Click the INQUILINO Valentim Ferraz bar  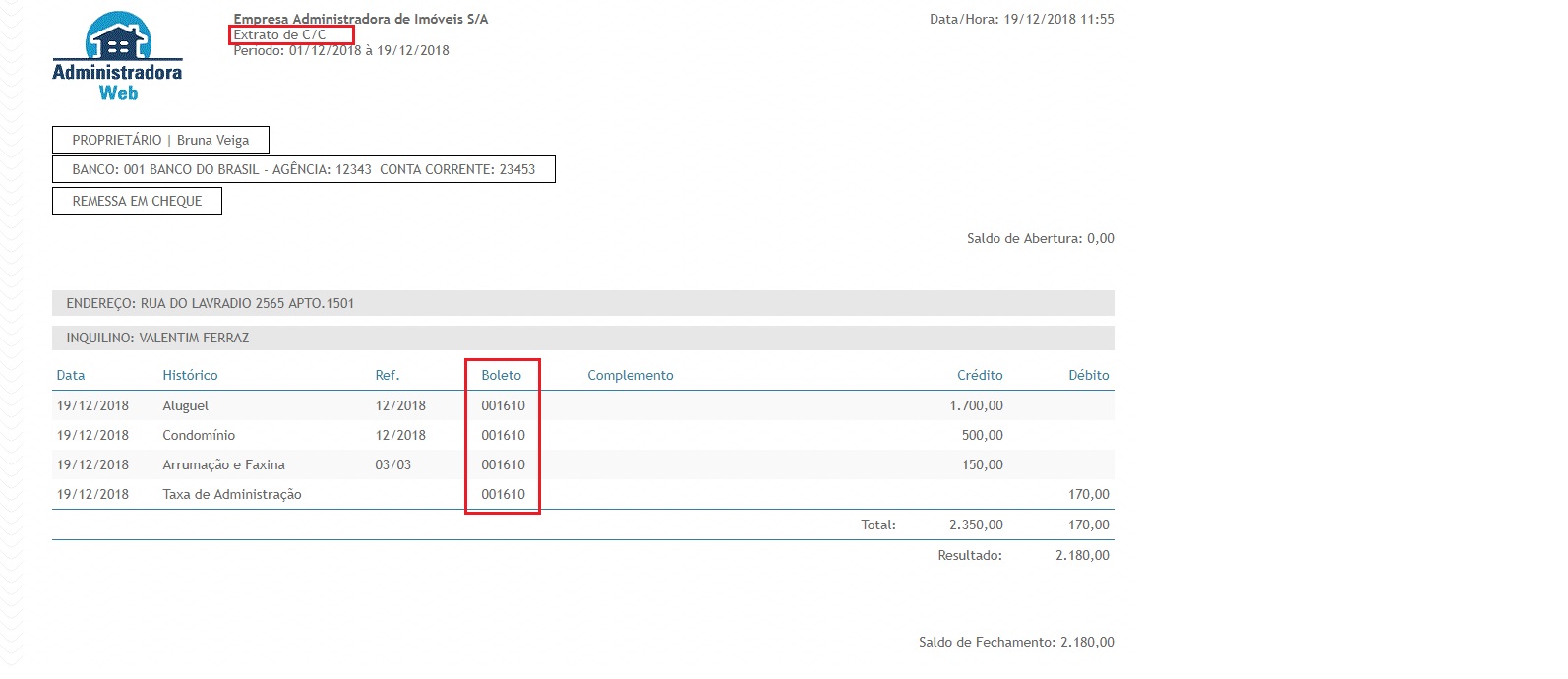click(582, 338)
